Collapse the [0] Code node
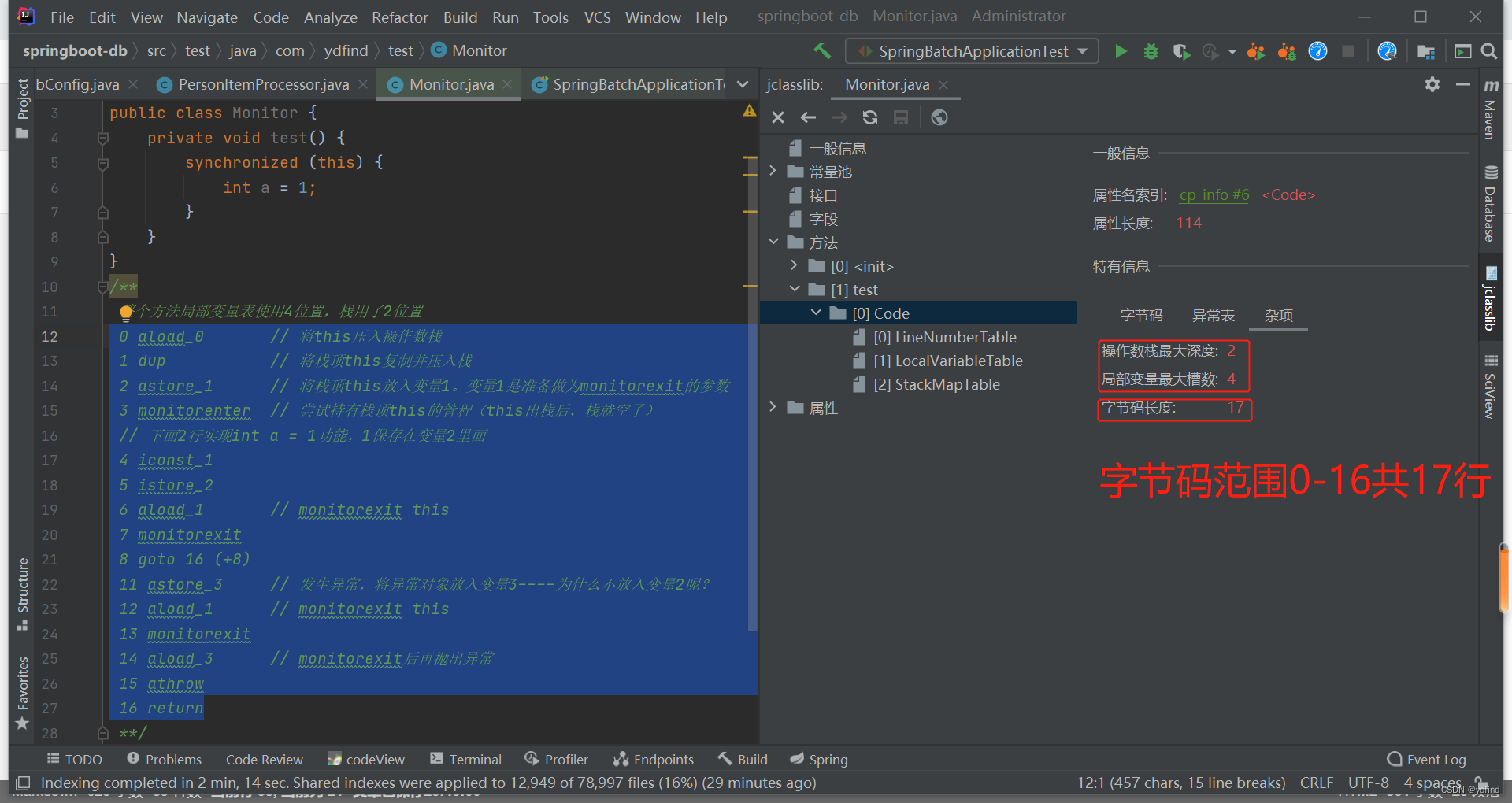 pos(816,313)
